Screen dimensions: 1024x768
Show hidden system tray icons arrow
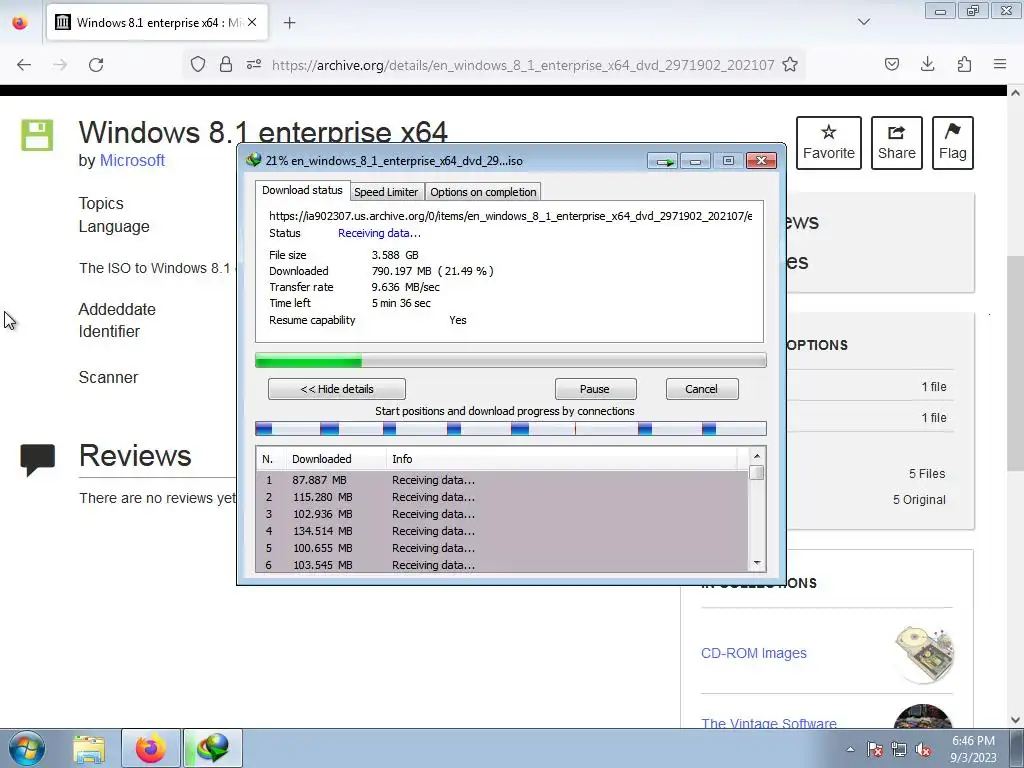click(x=850, y=749)
